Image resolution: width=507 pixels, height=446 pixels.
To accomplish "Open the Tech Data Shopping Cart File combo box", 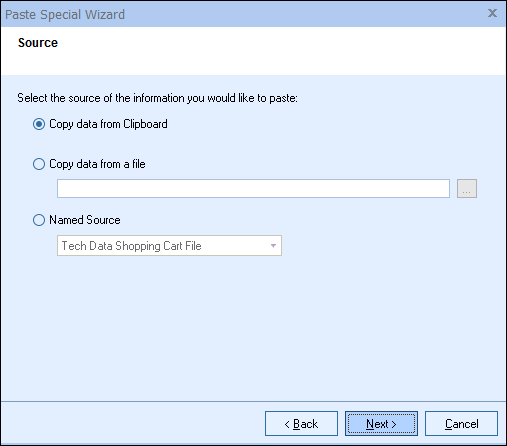I will click(169, 246).
